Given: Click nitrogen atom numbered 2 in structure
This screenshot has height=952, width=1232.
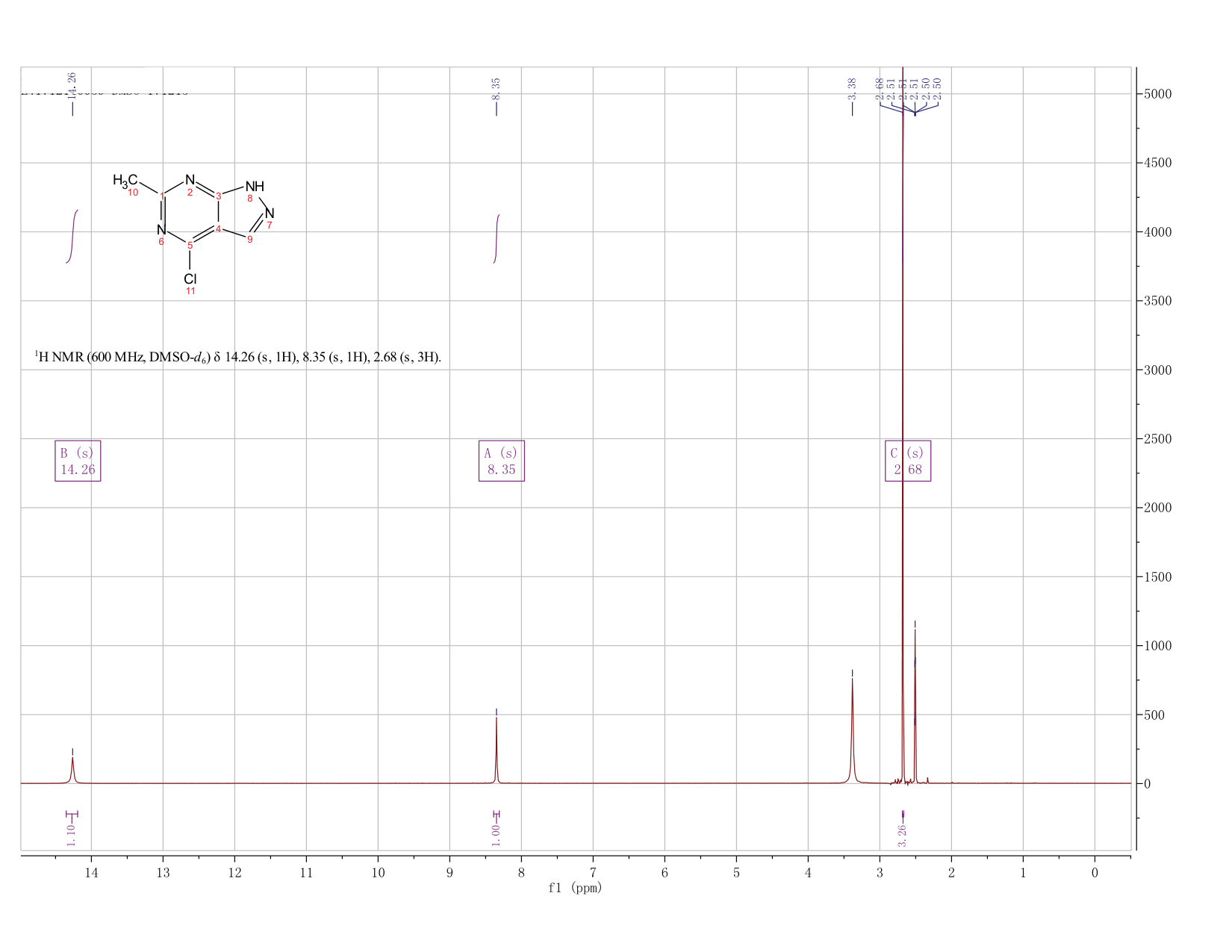Looking at the screenshot, I should 190,180.
